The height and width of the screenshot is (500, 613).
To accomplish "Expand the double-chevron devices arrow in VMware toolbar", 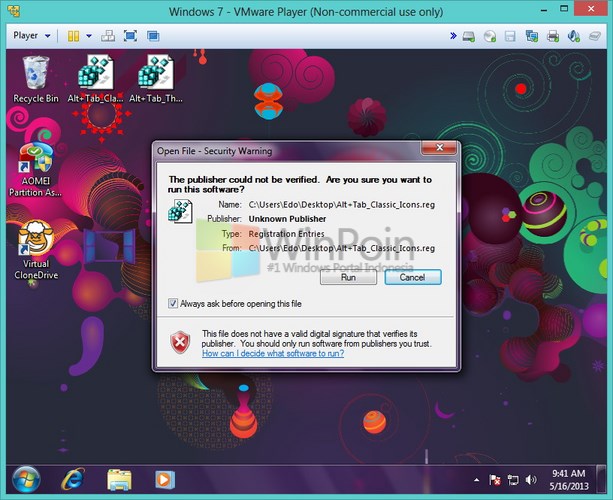I will pos(453,36).
